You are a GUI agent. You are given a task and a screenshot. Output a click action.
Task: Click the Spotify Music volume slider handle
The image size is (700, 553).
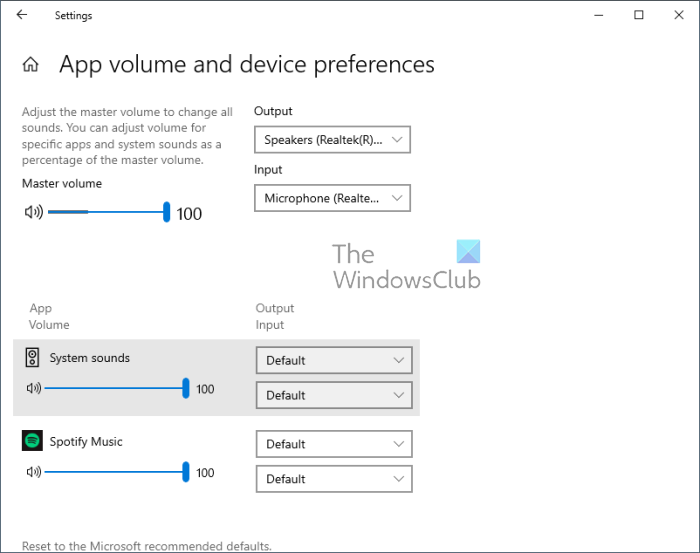tap(186, 472)
